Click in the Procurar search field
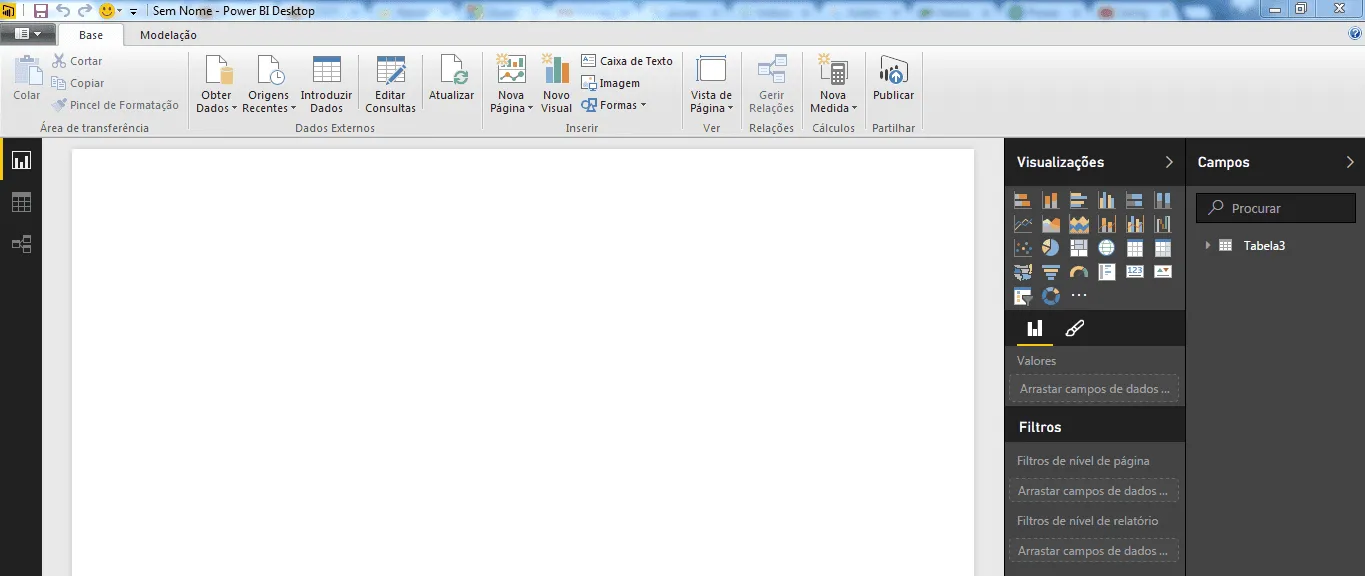This screenshot has width=1365, height=576. [x=1276, y=208]
